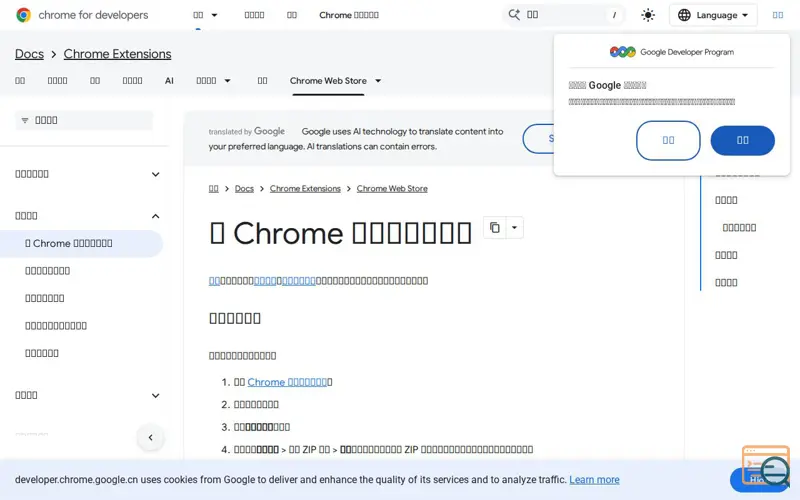This screenshot has width=800, height=500.
Task: Open dropdown arrow of tab right after AI
Action: coord(228,81)
